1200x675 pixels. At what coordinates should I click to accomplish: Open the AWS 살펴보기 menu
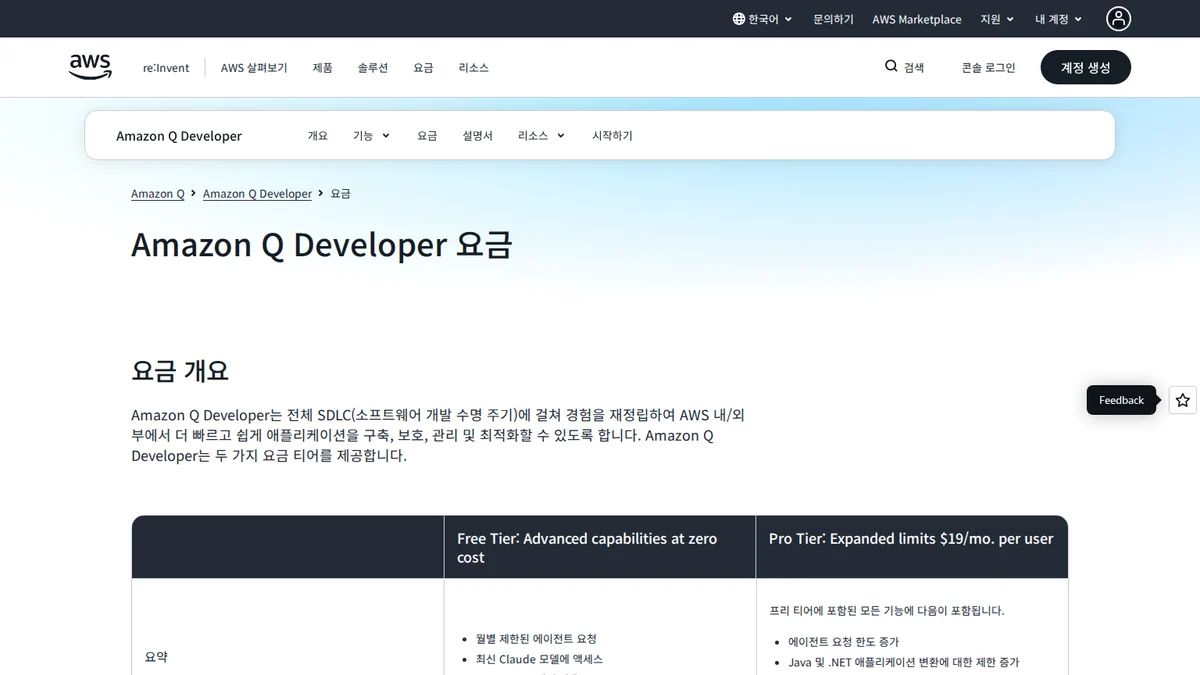tap(254, 68)
